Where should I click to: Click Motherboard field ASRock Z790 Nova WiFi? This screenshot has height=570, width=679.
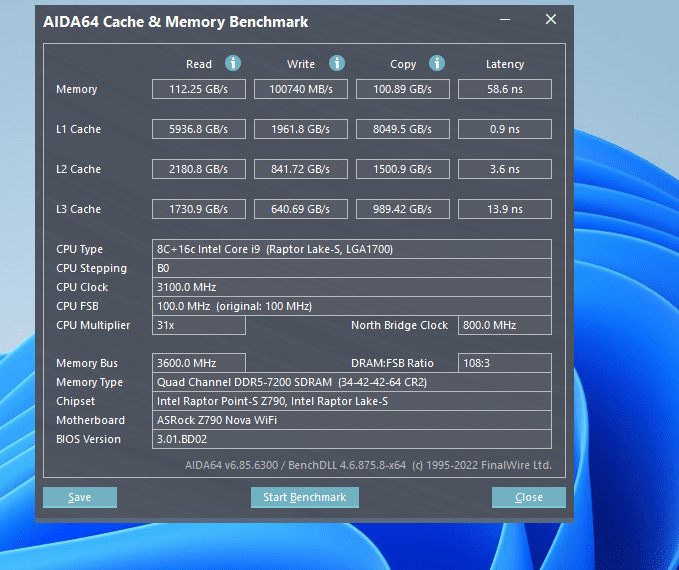(352, 420)
